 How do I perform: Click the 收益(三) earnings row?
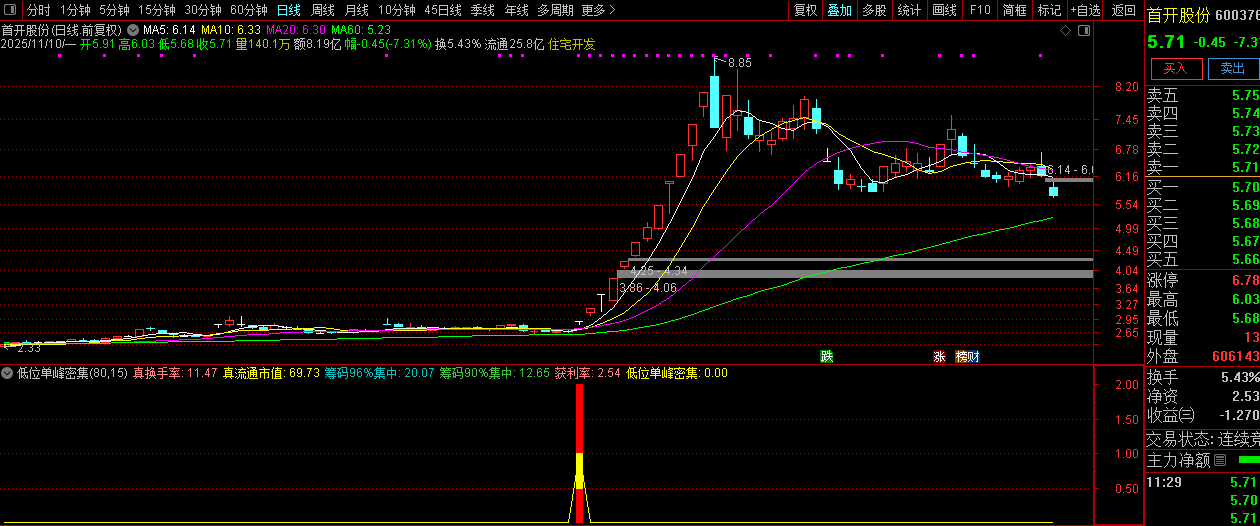pos(1202,415)
